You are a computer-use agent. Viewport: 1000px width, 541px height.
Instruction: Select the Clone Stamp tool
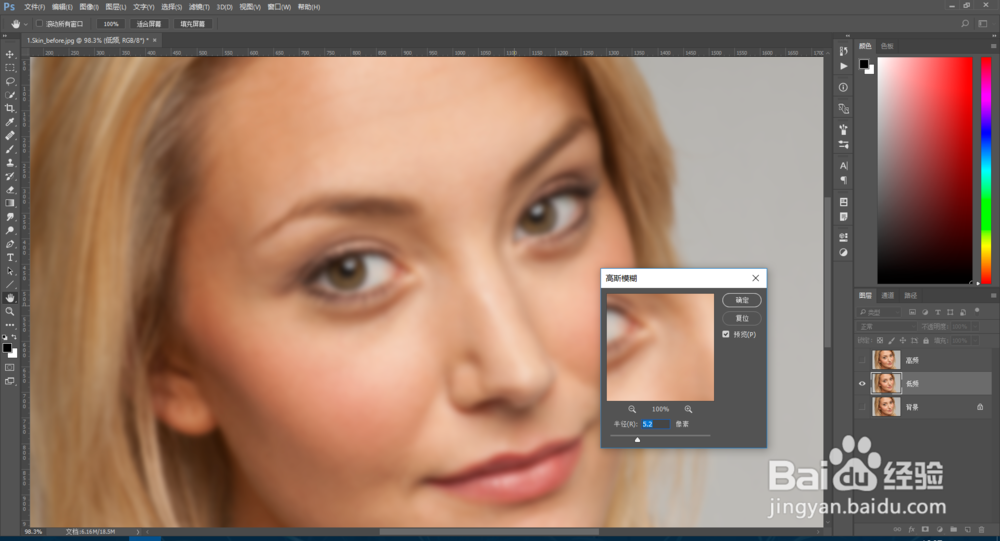10,163
